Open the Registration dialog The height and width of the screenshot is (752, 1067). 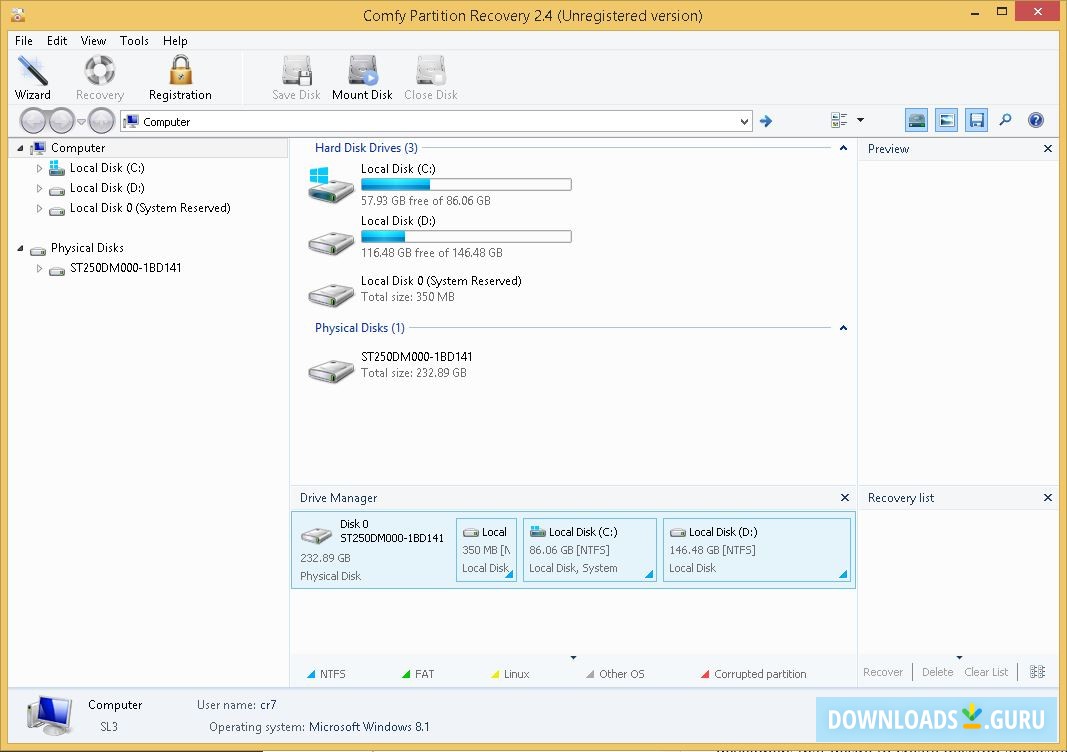coord(179,75)
